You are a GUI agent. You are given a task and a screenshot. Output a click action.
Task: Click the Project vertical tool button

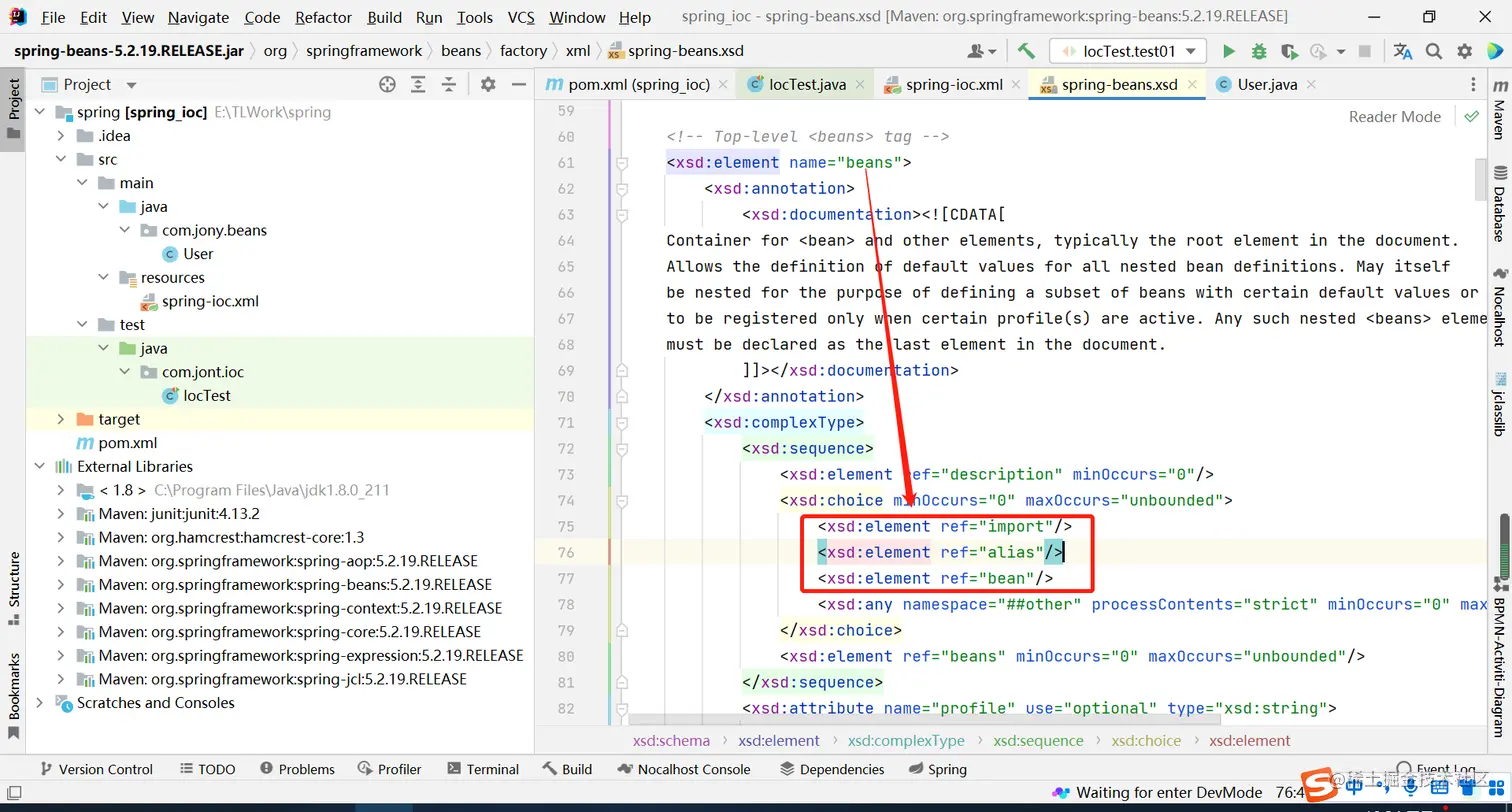(14, 108)
